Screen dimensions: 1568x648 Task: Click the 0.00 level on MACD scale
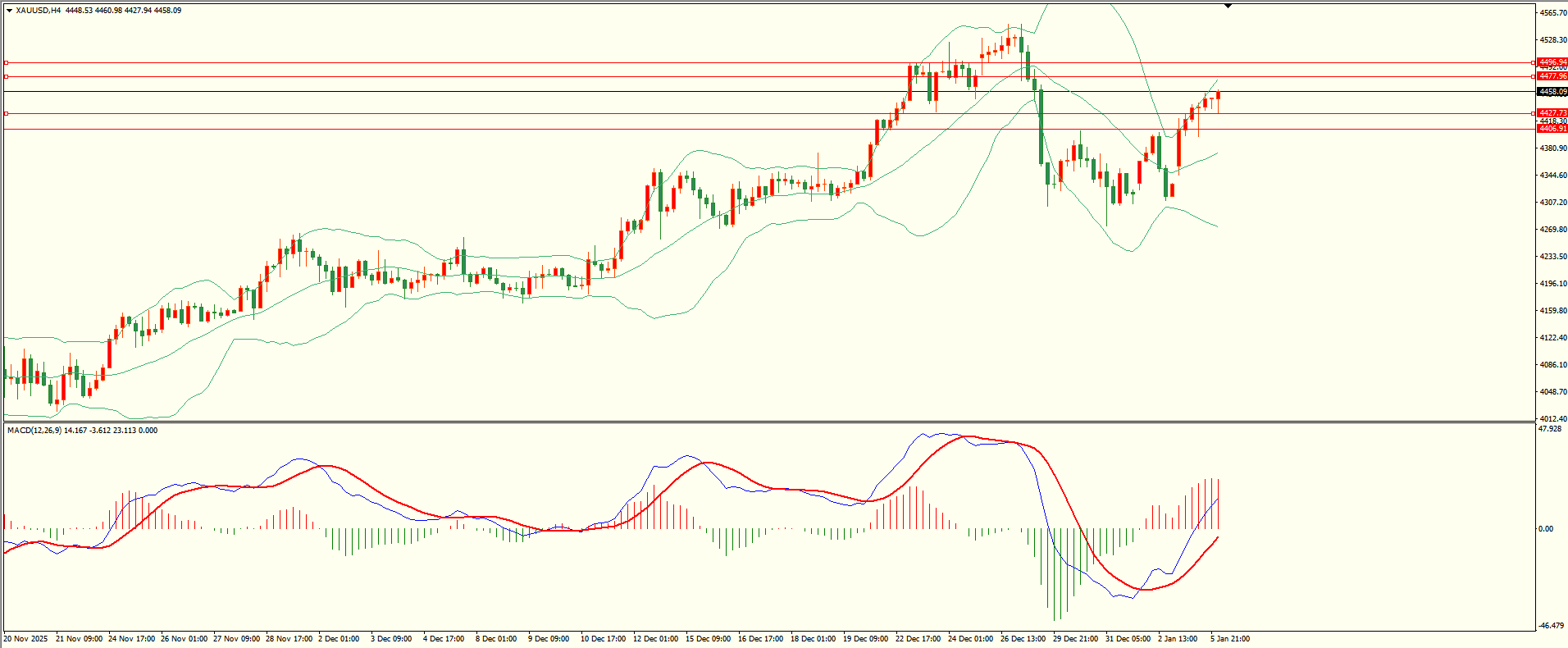point(1546,529)
